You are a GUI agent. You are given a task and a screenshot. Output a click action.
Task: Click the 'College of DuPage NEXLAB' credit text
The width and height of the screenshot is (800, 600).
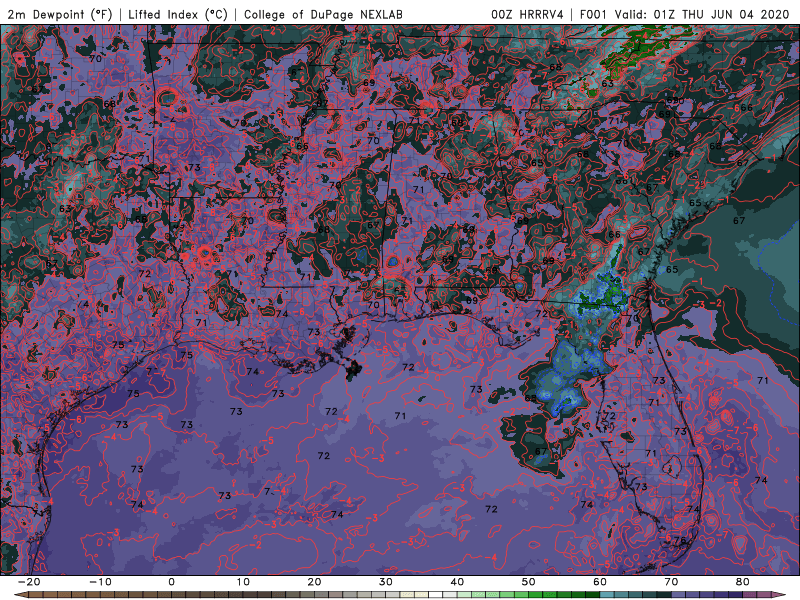click(323, 14)
